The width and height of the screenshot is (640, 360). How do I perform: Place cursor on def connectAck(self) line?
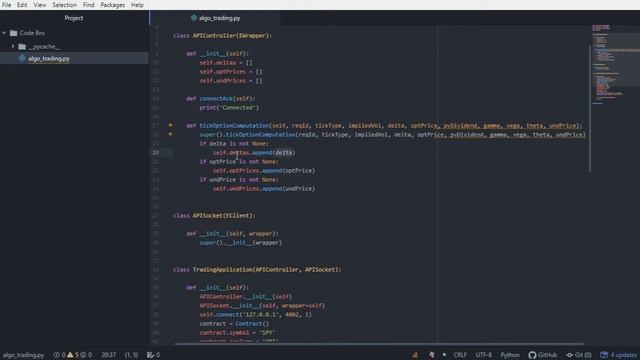click(x=221, y=98)
